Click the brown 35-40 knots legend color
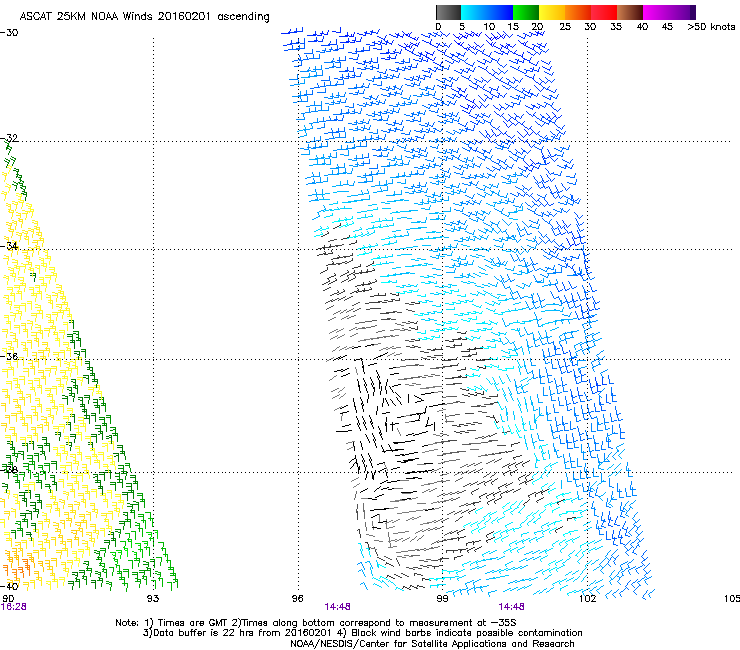The image size is (740, 650). (x=630, y=12)
